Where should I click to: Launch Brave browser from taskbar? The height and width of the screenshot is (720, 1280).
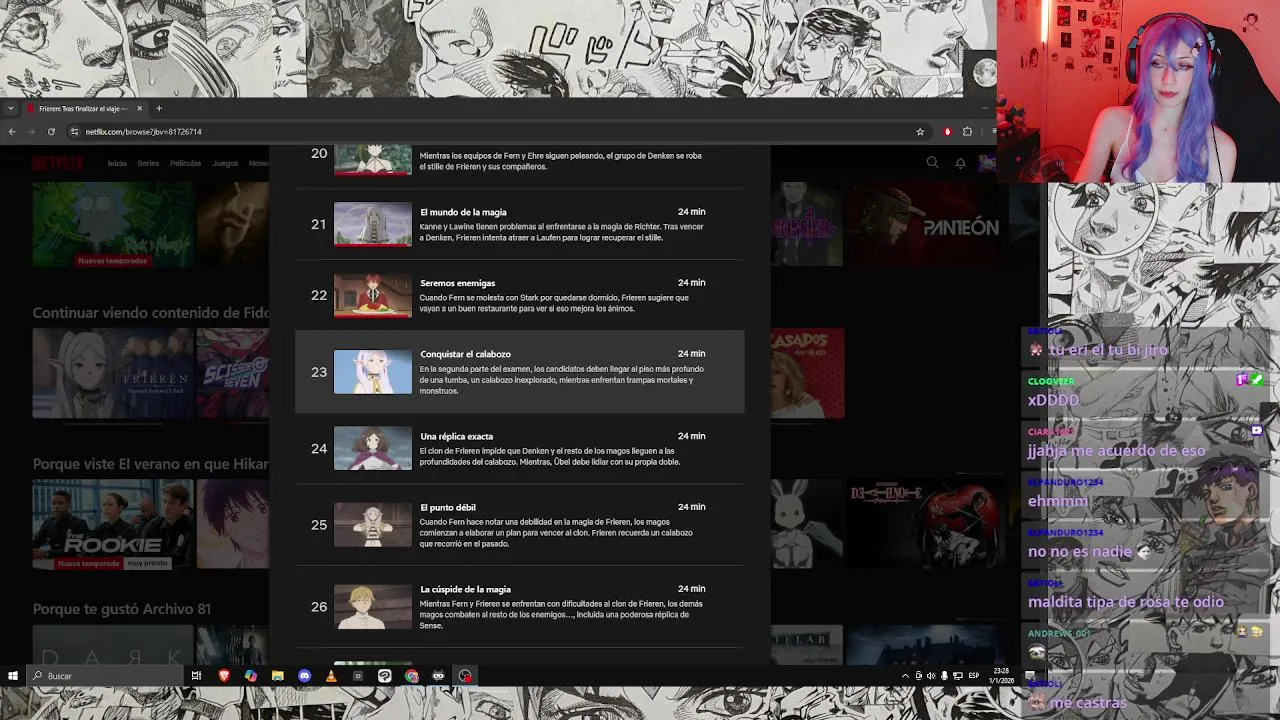(224, 676)
